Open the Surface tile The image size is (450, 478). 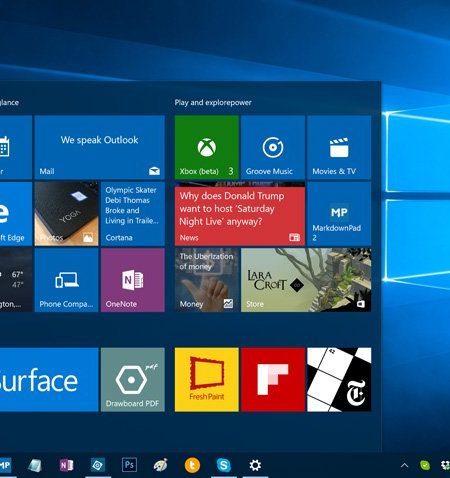pyautogui.click(x=49, y=380)
